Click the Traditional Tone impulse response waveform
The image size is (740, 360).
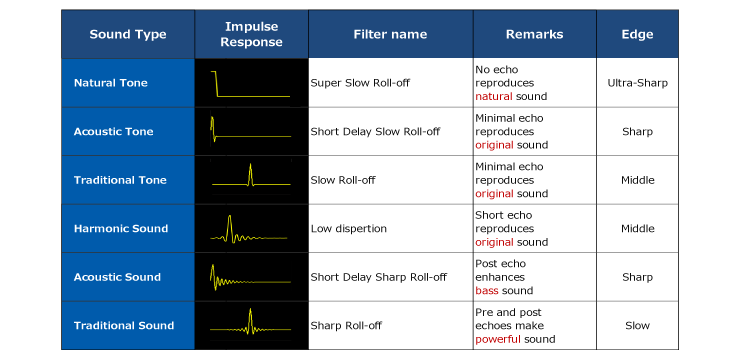tap(251, 175)
